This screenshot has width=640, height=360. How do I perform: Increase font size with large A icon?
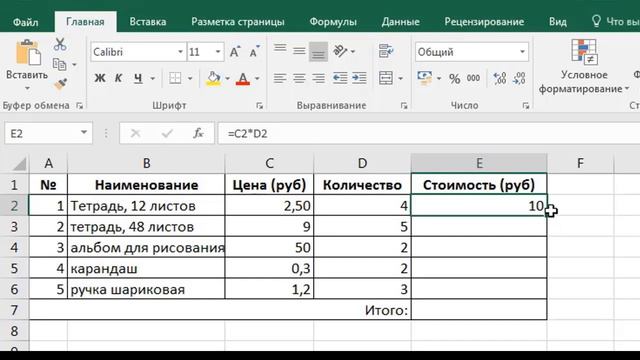point(235,52)
